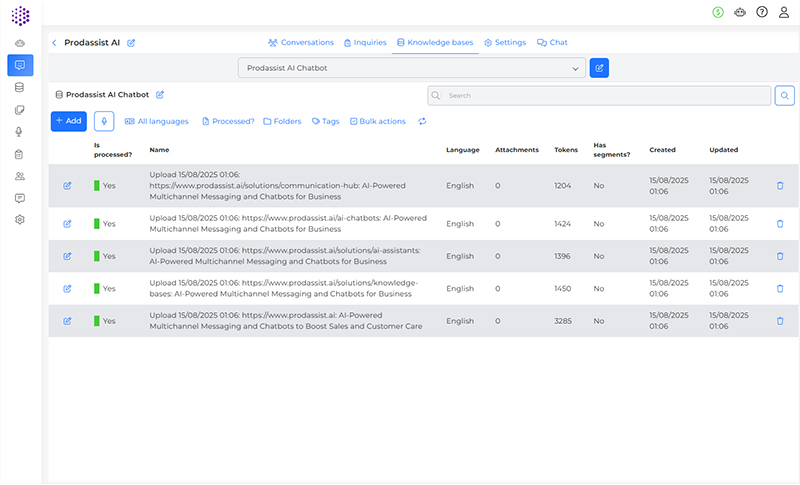
Task: Switch to the Inquiries tab
Action: [x=366, y=43]
